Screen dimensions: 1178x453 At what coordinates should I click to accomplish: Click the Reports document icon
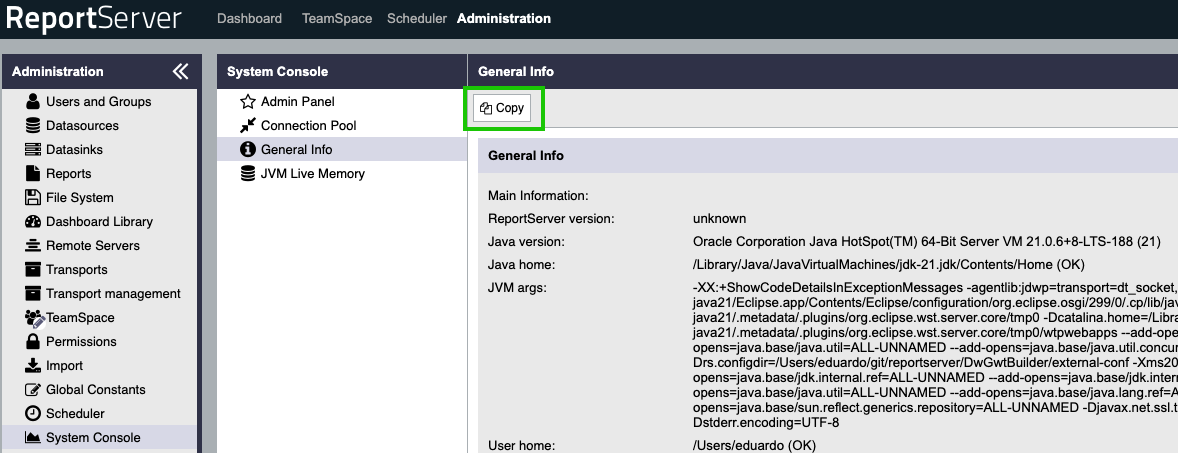coord(33,174)
